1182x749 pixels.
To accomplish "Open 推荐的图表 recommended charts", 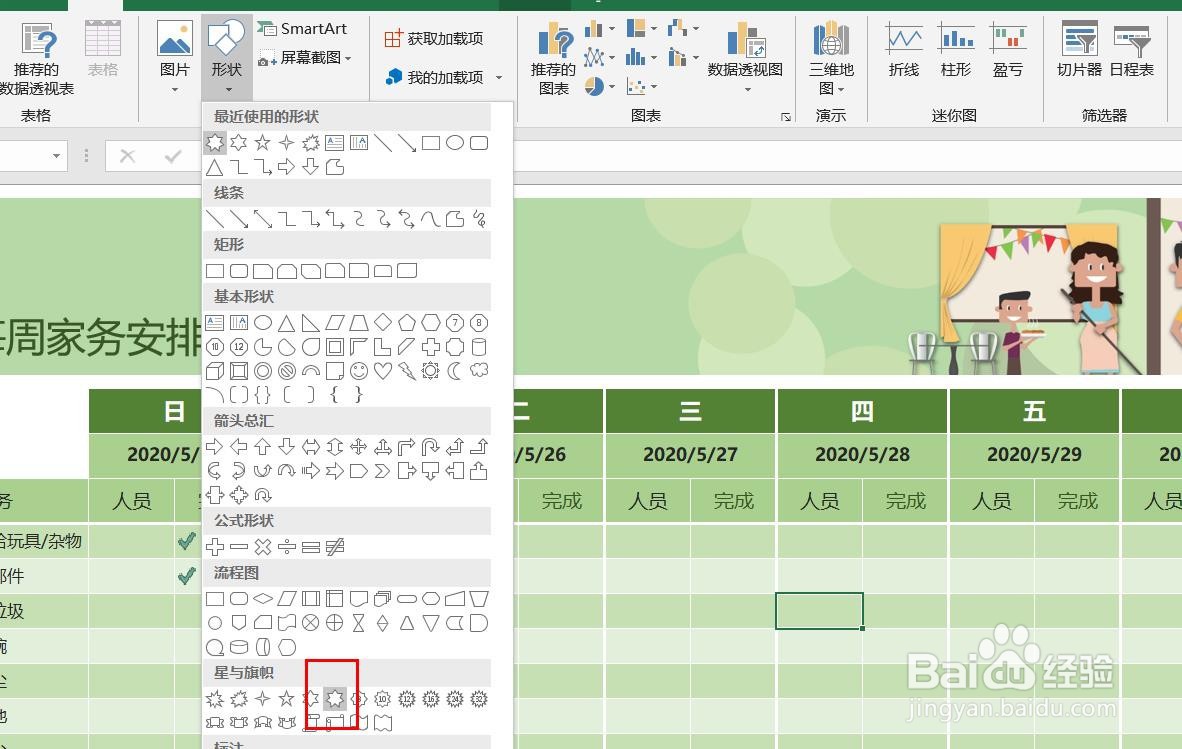I will click(x=554, y=57).
